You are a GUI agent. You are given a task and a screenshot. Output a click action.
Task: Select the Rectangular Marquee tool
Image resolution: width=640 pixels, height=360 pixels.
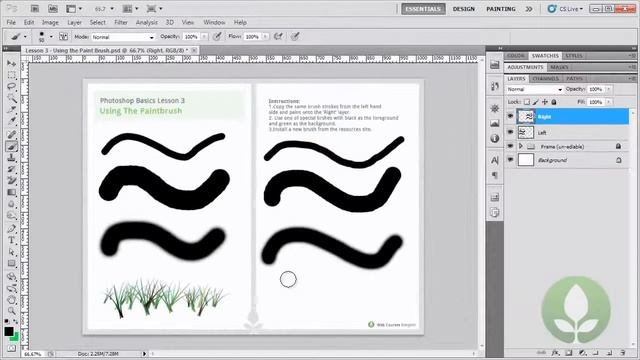tap(11, 76)
